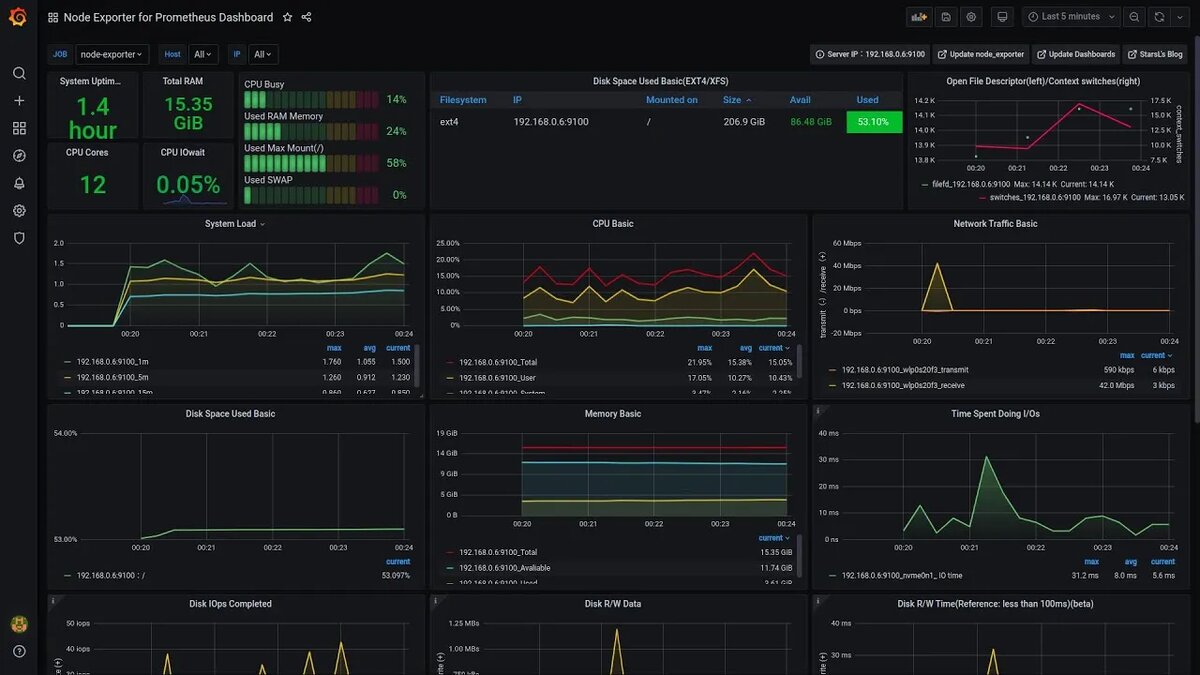The image size is (1200, 675).
Task: Open the node-exporter JOB dropdown
Action: [x=112, y=55]
